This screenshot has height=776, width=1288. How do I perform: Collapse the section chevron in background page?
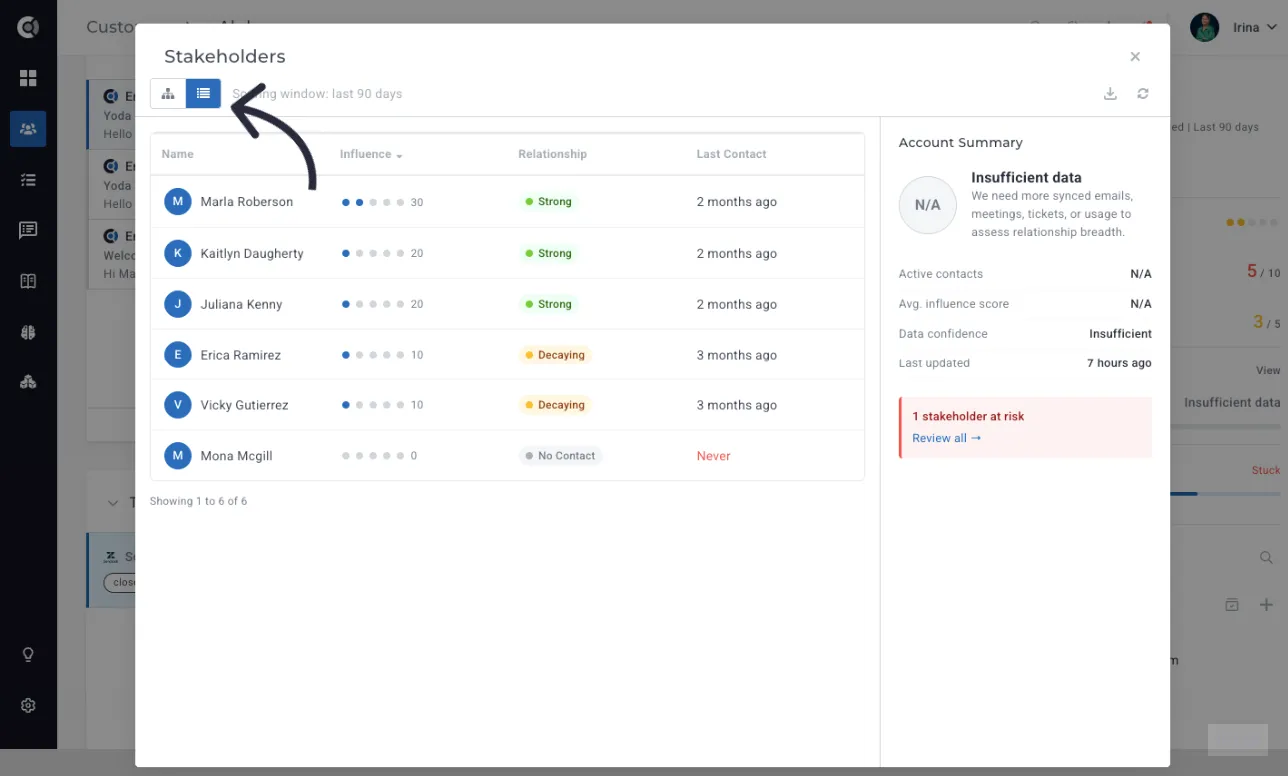pos(111,502)
